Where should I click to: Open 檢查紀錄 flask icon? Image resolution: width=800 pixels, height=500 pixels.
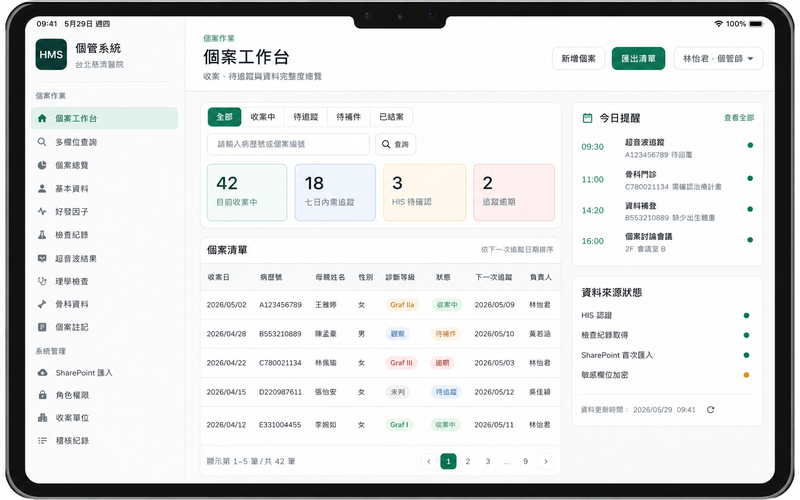42,235
